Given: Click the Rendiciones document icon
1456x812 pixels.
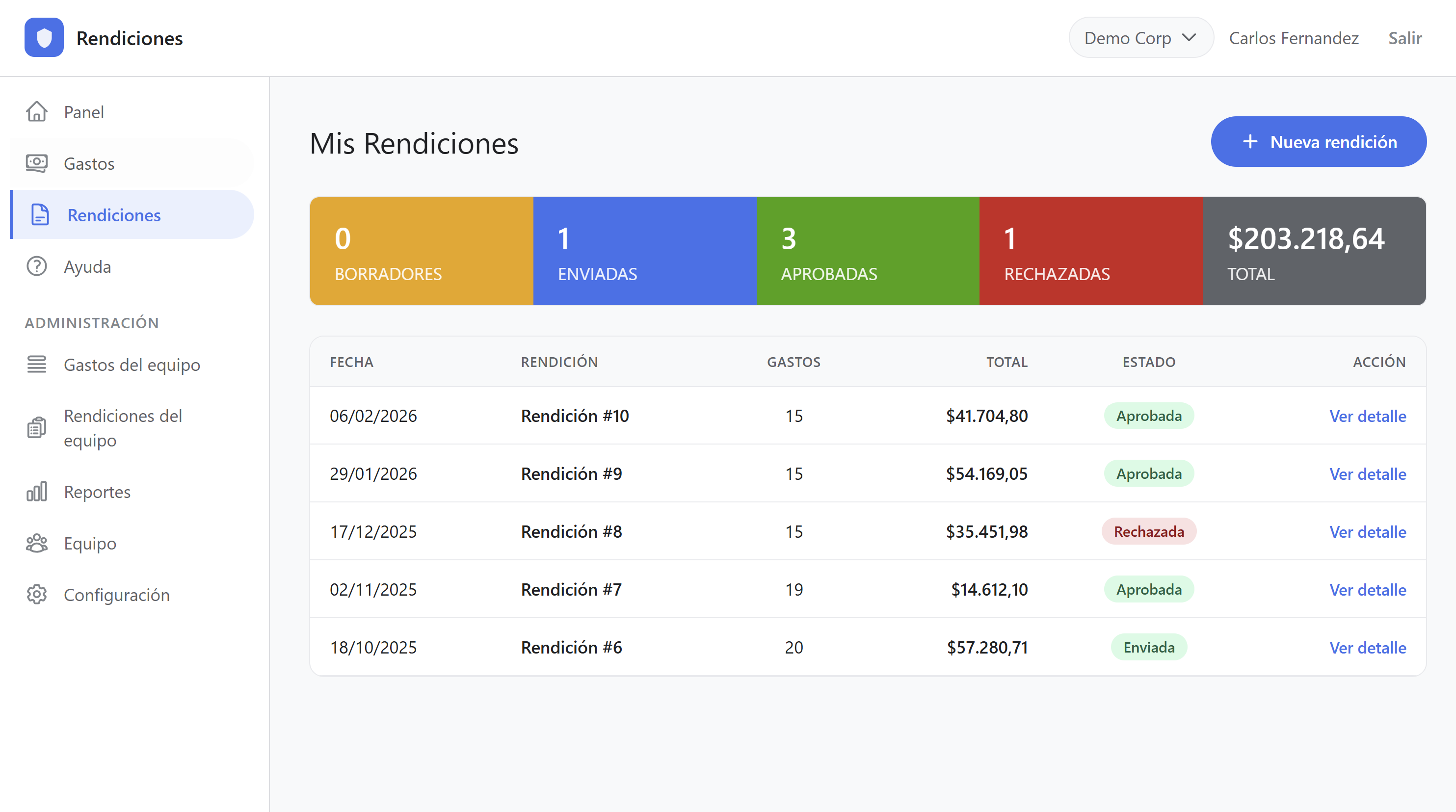Looking at the screenshot, I should point(40,215).
